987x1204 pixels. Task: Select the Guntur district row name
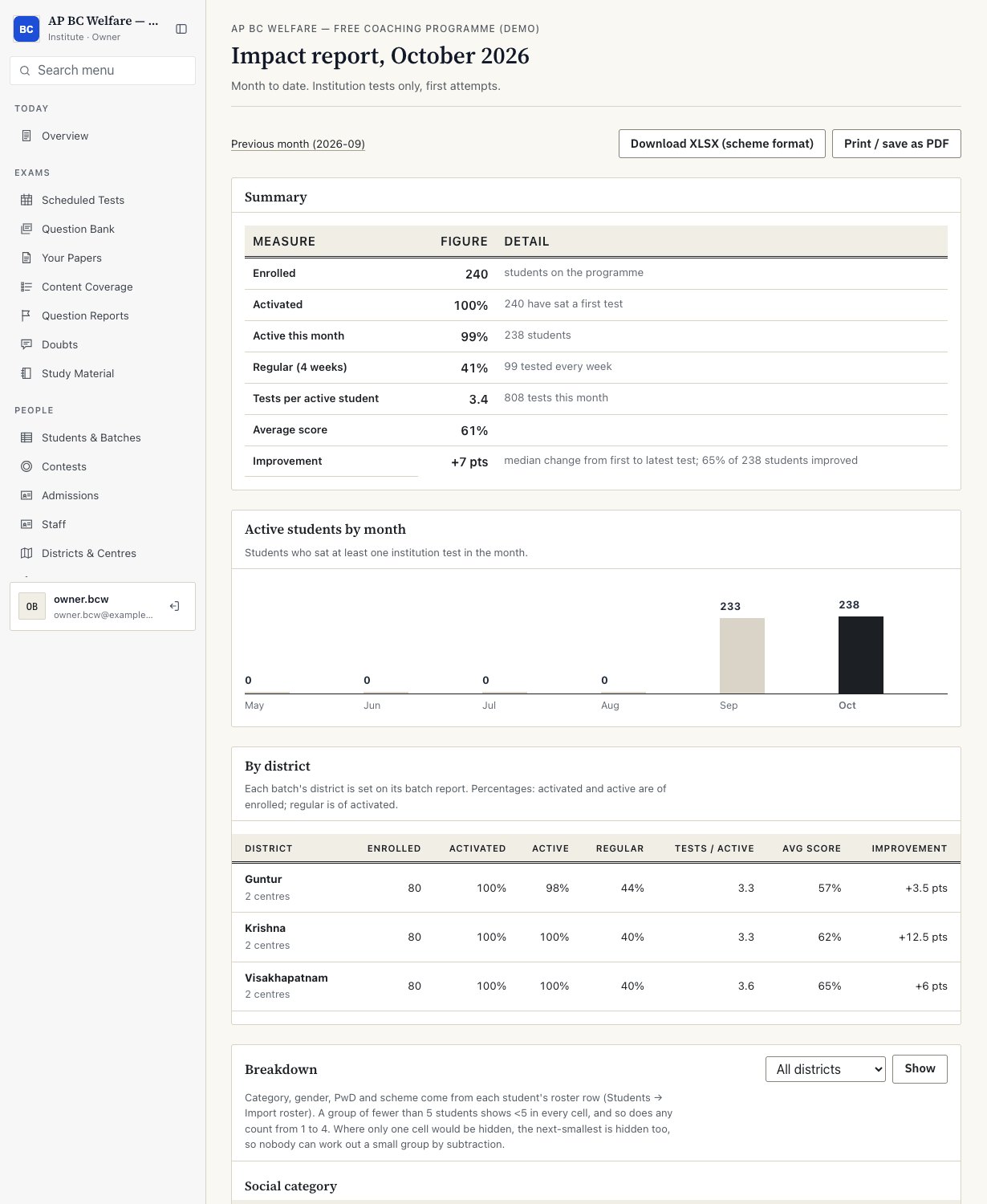pyautogui.click(x=263, y=879)
